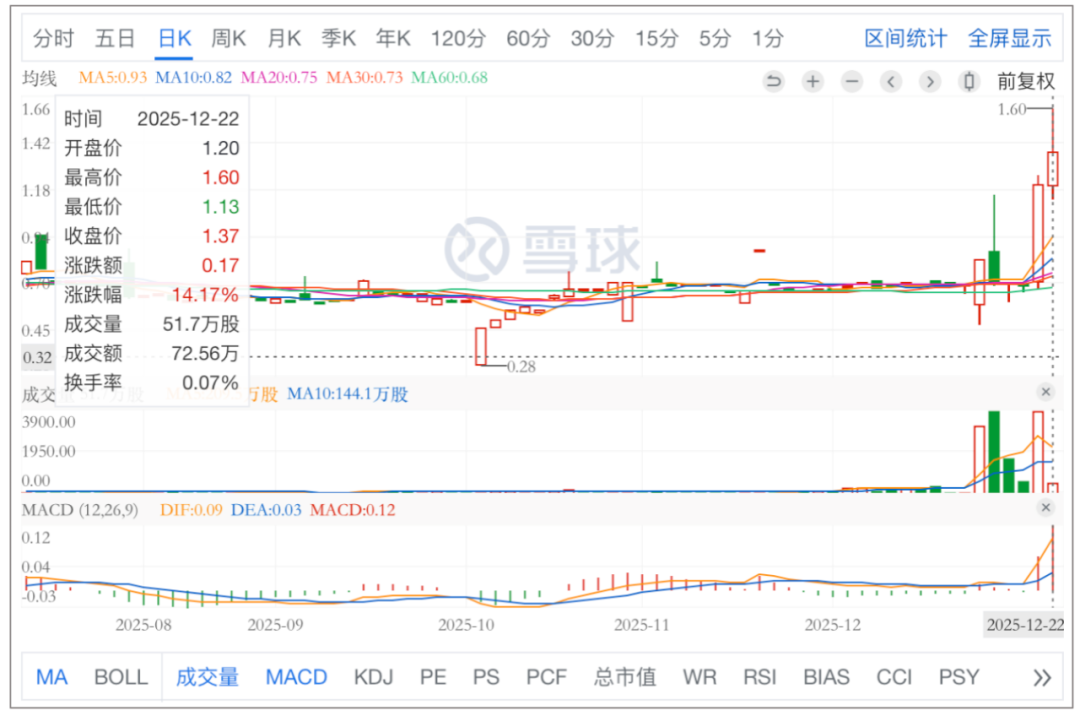This screenshot has width=1080, height=716.
Task: Close the volume sub-chart panel
Action: (1046, 392)
